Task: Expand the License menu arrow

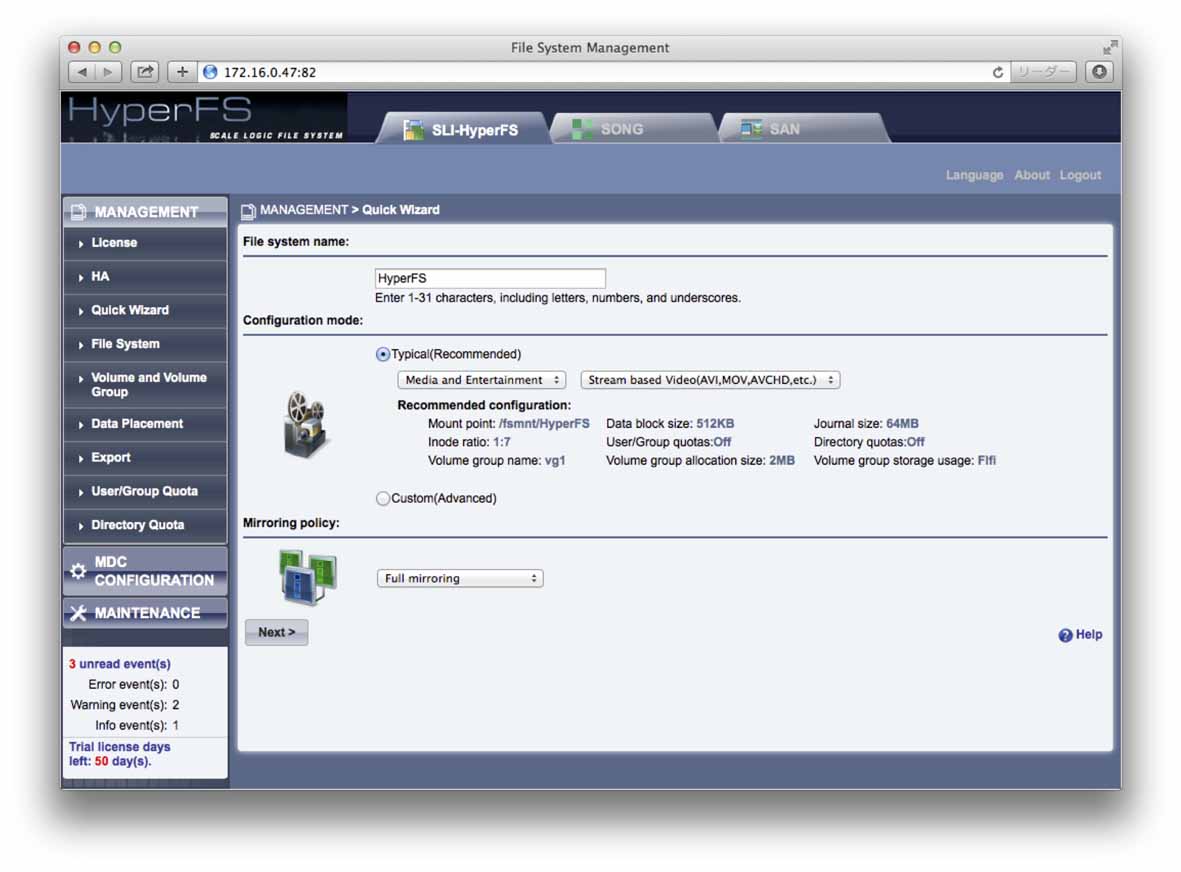Action: pos(81,243)
